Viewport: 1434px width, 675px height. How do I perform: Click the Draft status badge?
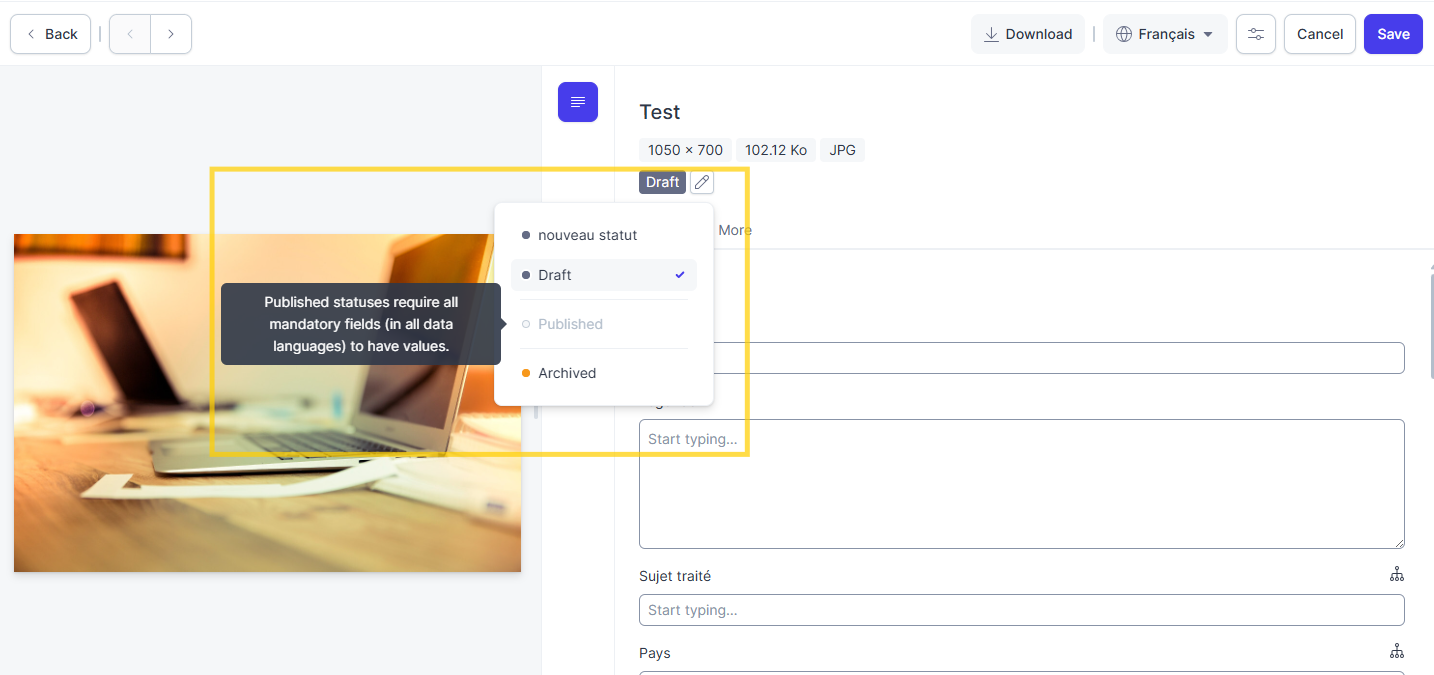tap(662, 182)
